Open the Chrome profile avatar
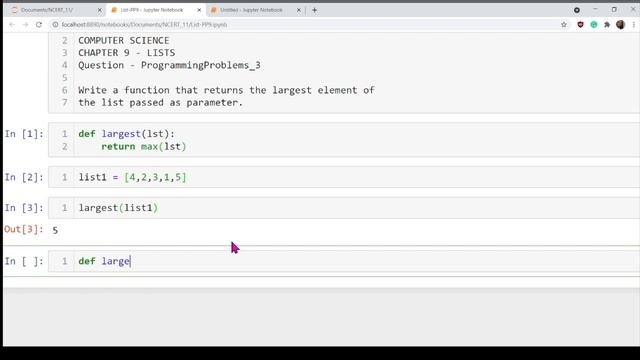Image resolution: width=640 pixels, height=360 pixels. pos(620,24)
